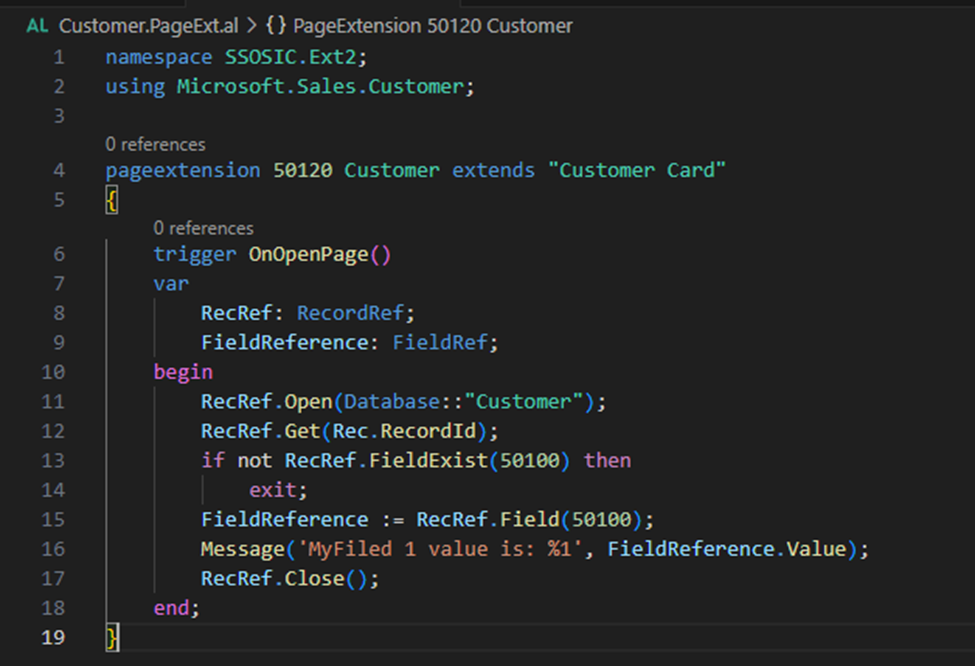
Task: Click the breadcrumb chevron after Customer.PageExt.al
Action: 252,26
